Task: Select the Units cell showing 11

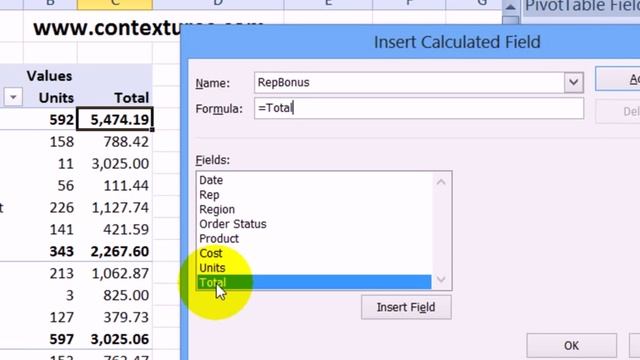Action: click(51, 164)
